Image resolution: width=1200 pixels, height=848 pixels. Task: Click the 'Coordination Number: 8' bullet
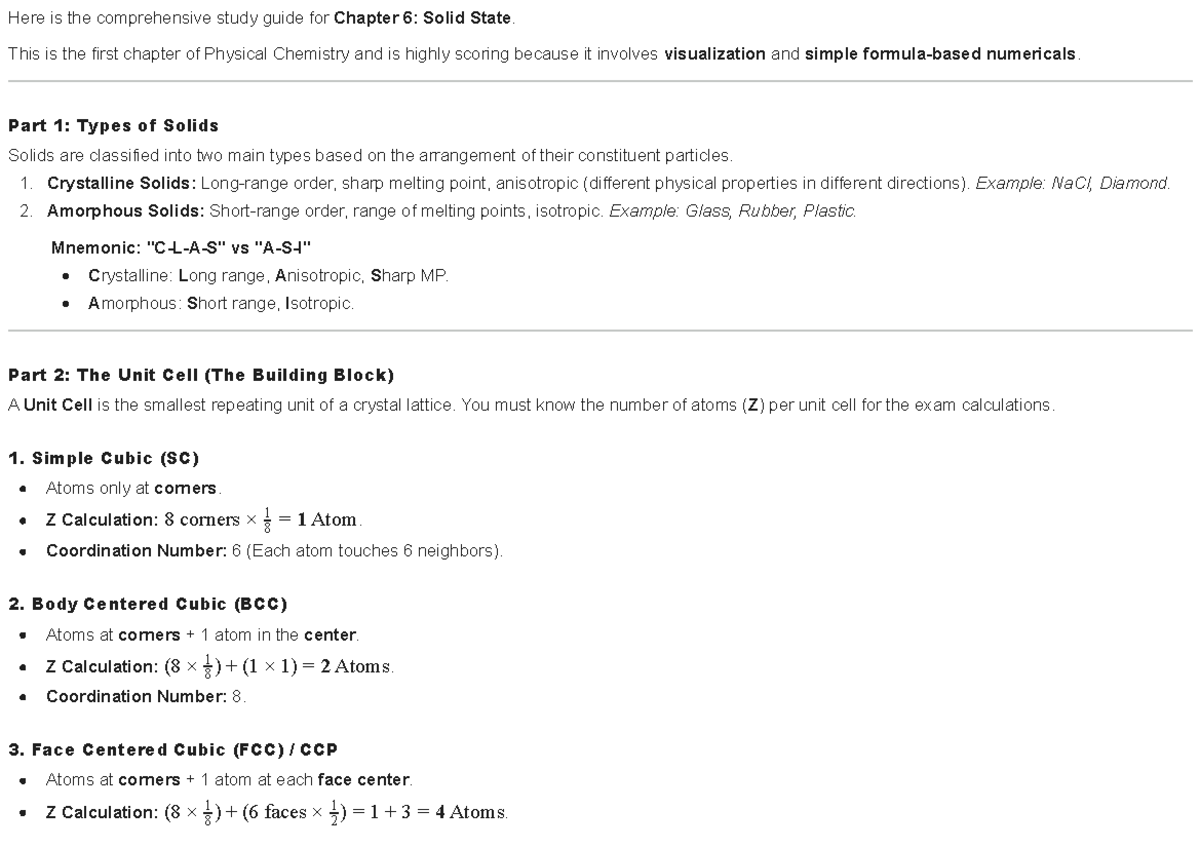coord(146,697)
